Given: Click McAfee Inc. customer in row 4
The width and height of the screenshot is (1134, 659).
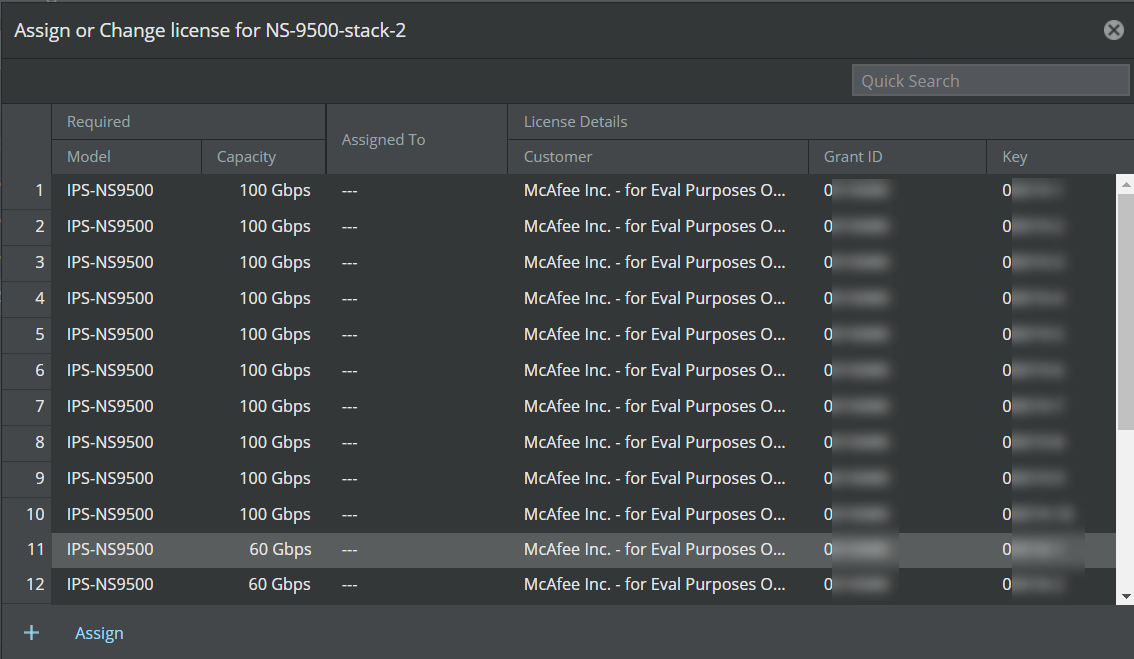Looking at the screenshot, I should tap(655, 299).
